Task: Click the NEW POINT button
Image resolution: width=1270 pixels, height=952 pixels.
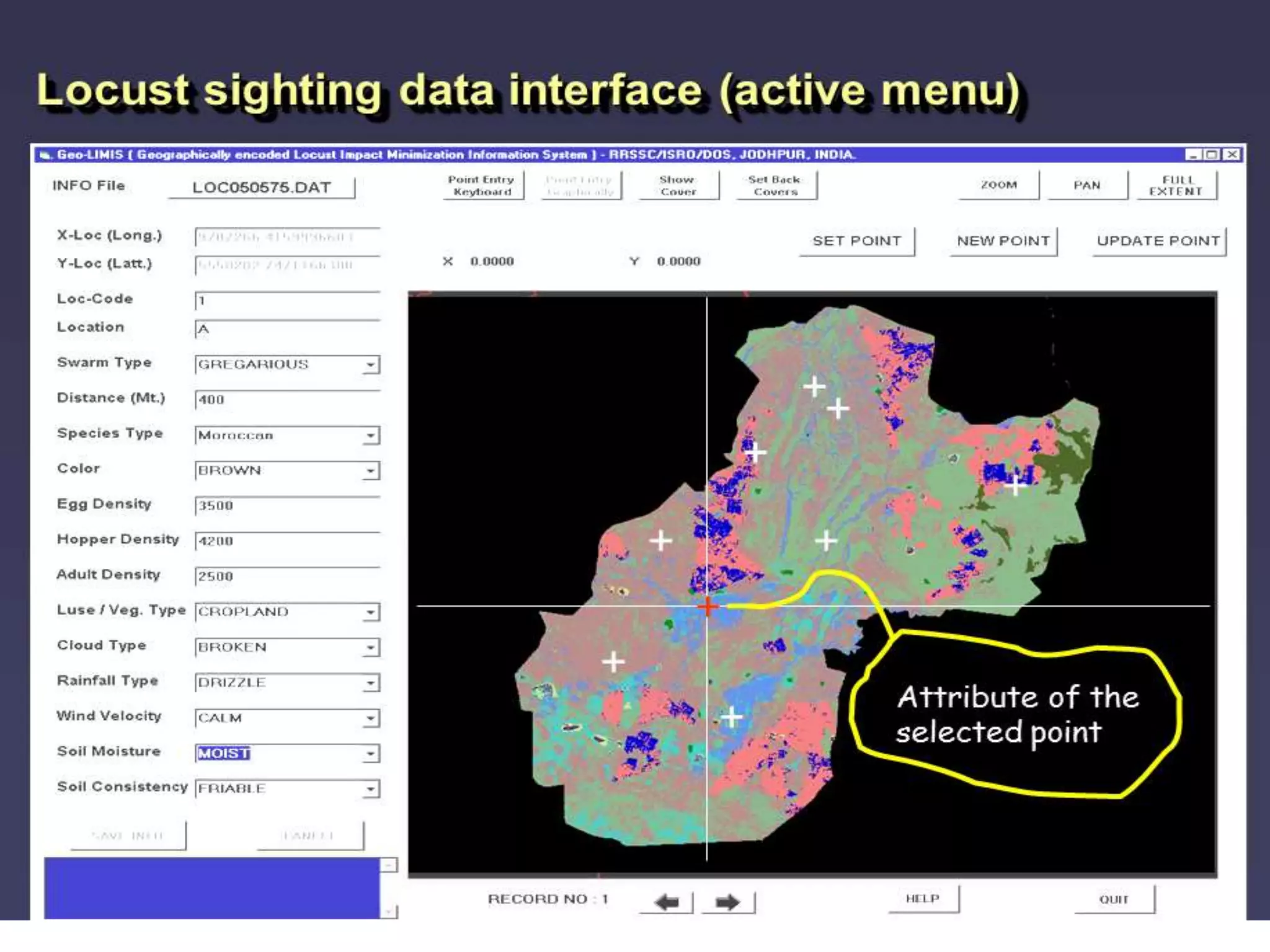Action: point(1003,241)
